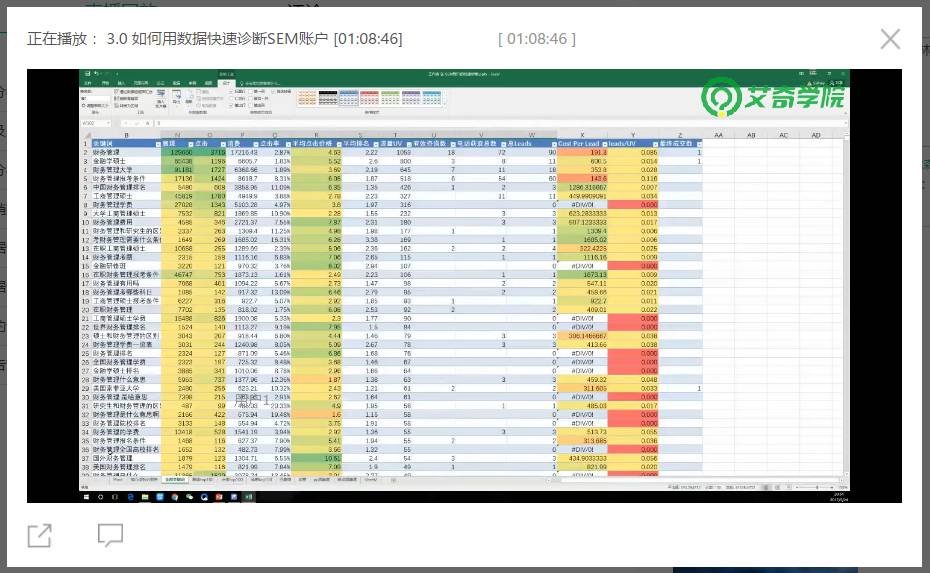Open filter dropdown for leads/UV column

655,144
